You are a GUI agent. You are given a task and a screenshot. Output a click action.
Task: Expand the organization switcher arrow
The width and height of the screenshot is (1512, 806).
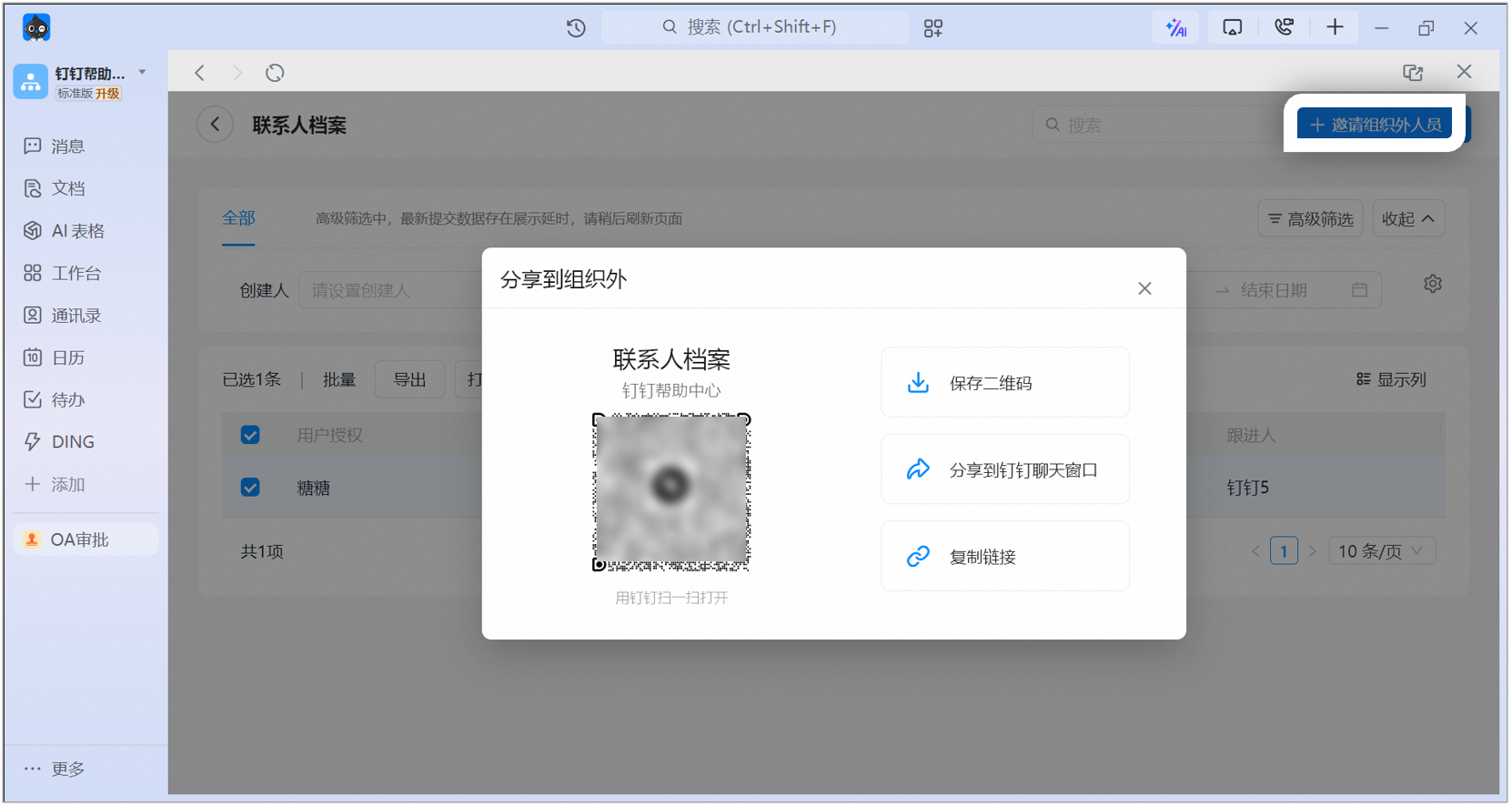[142, 72]
